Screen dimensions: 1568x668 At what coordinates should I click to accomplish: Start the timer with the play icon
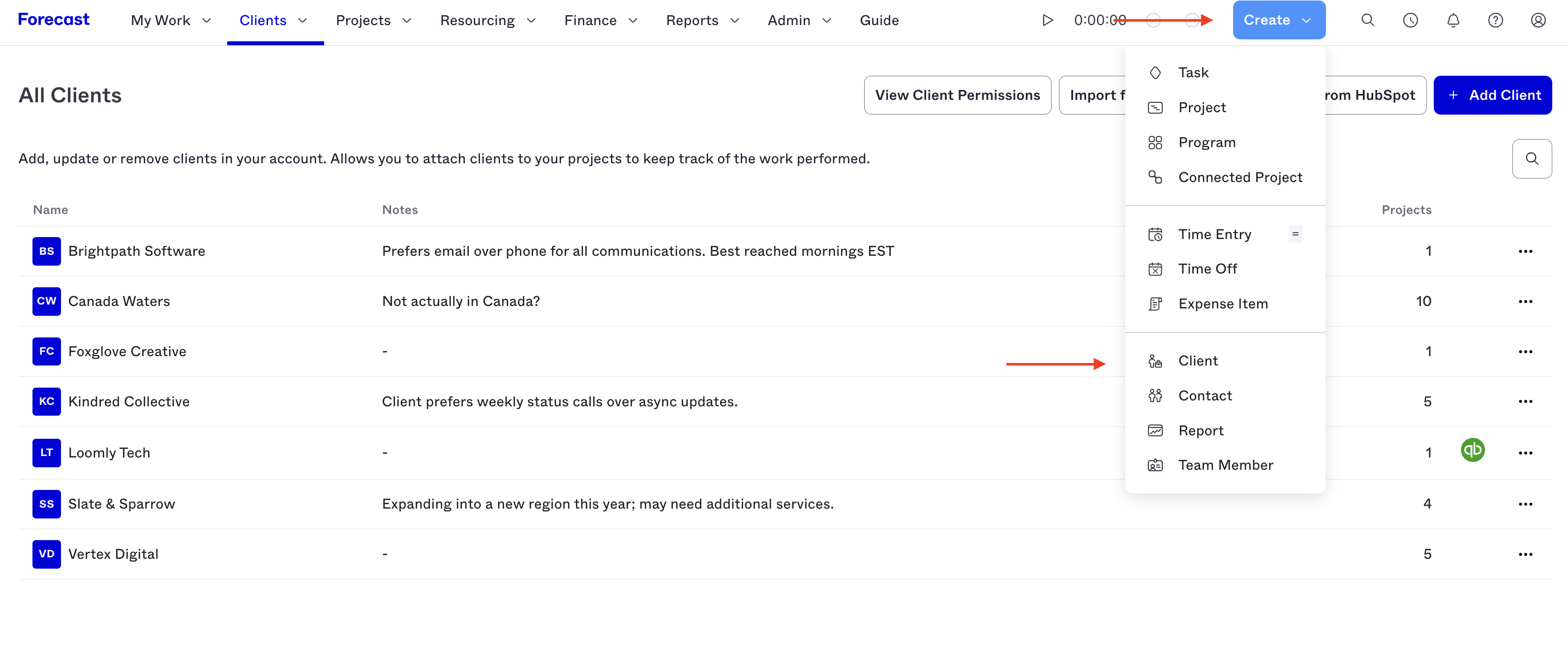tap(1047, 20)
